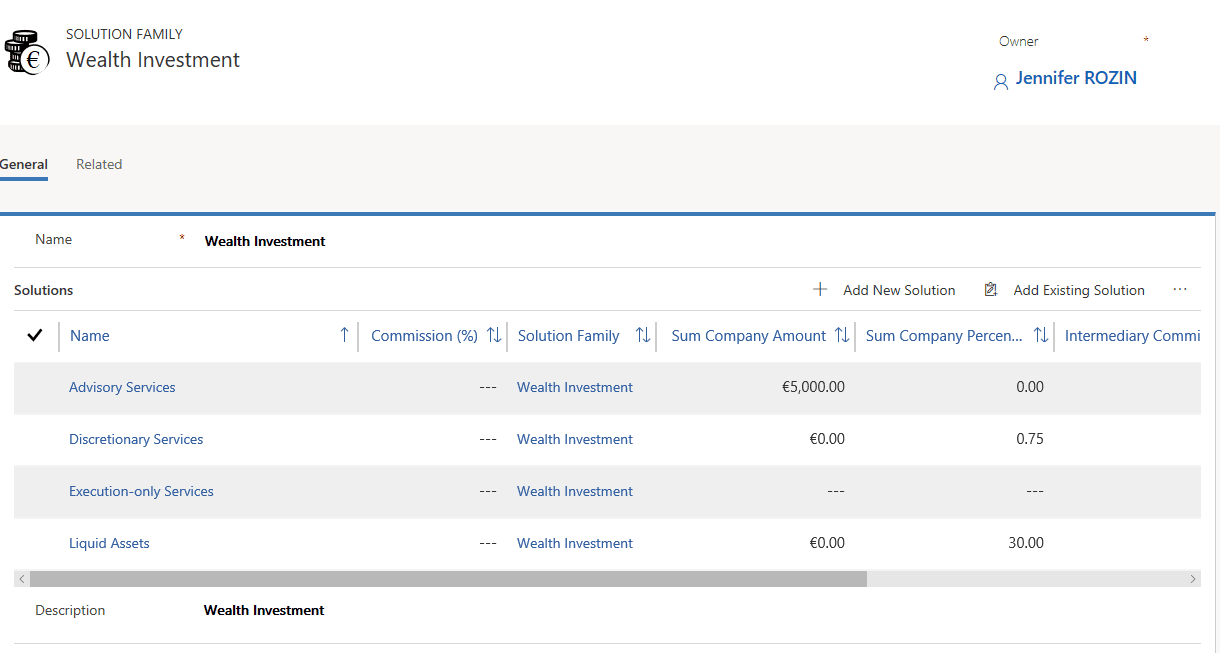Image resolution: width=1220 pixels, height=653 pixels.
Task: Open Liquid Assets solution
Action: (109, 543)
